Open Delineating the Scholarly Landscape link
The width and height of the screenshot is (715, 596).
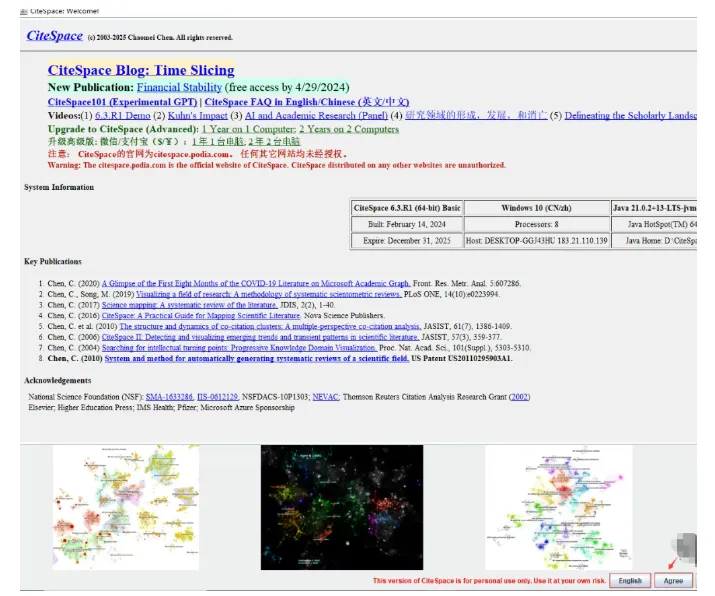tap(631, 116)
